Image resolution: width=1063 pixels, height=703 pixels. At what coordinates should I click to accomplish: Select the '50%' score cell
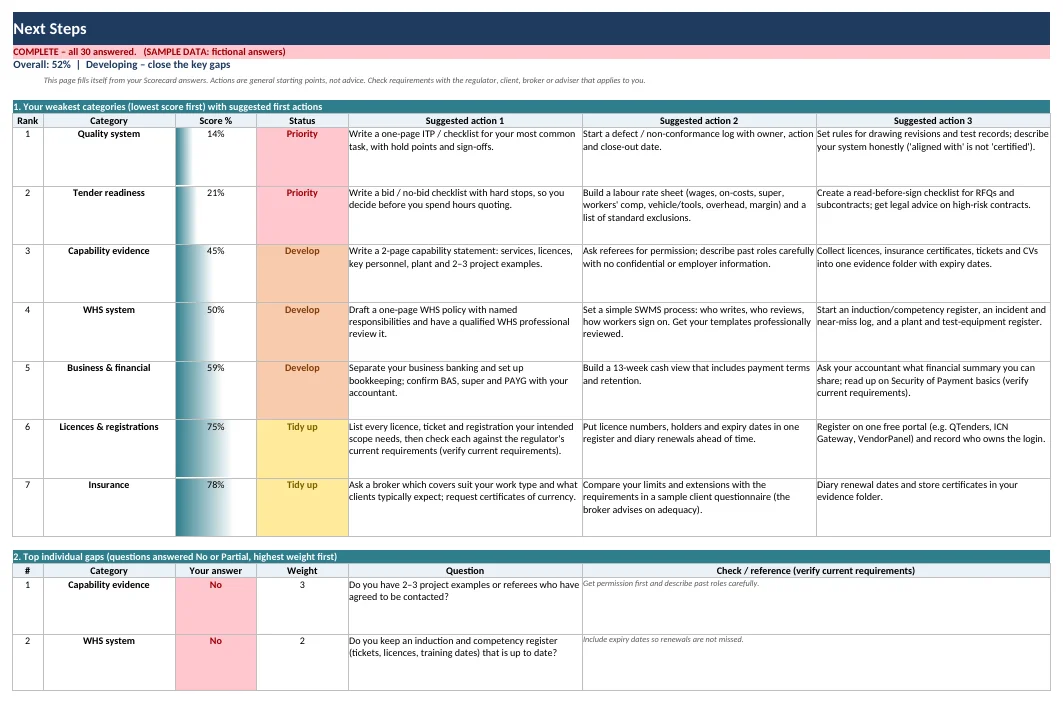point(216,332)
